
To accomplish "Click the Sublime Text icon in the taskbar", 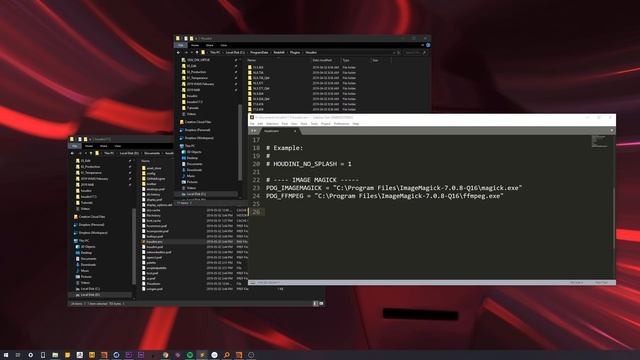I will coord(202,355).
